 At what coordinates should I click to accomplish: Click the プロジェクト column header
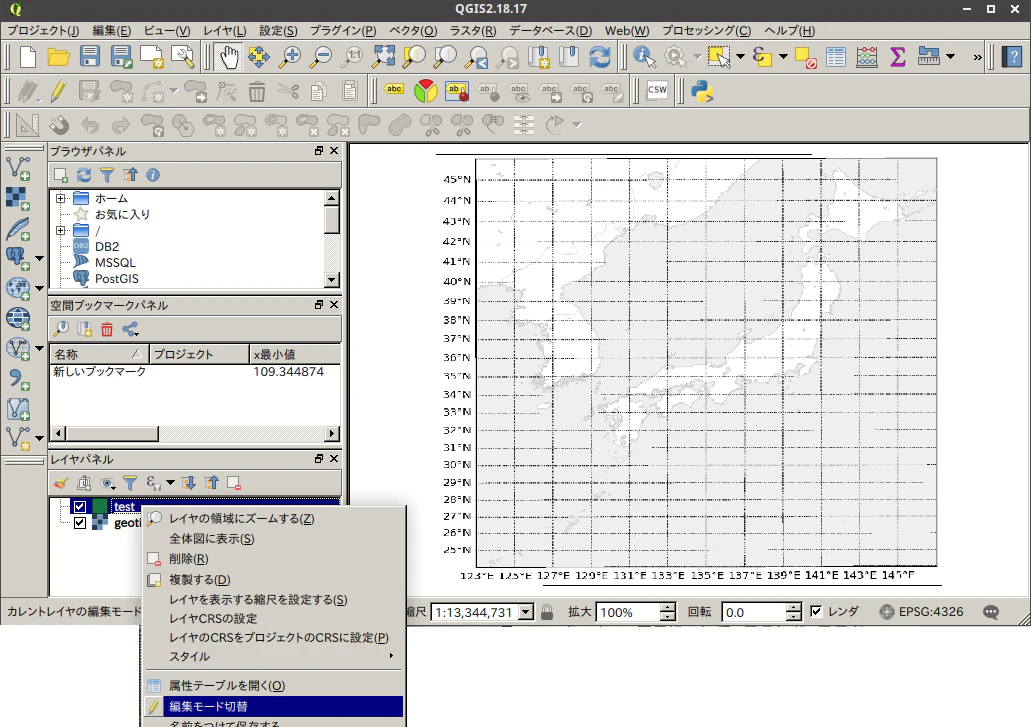tap(199, 354)
